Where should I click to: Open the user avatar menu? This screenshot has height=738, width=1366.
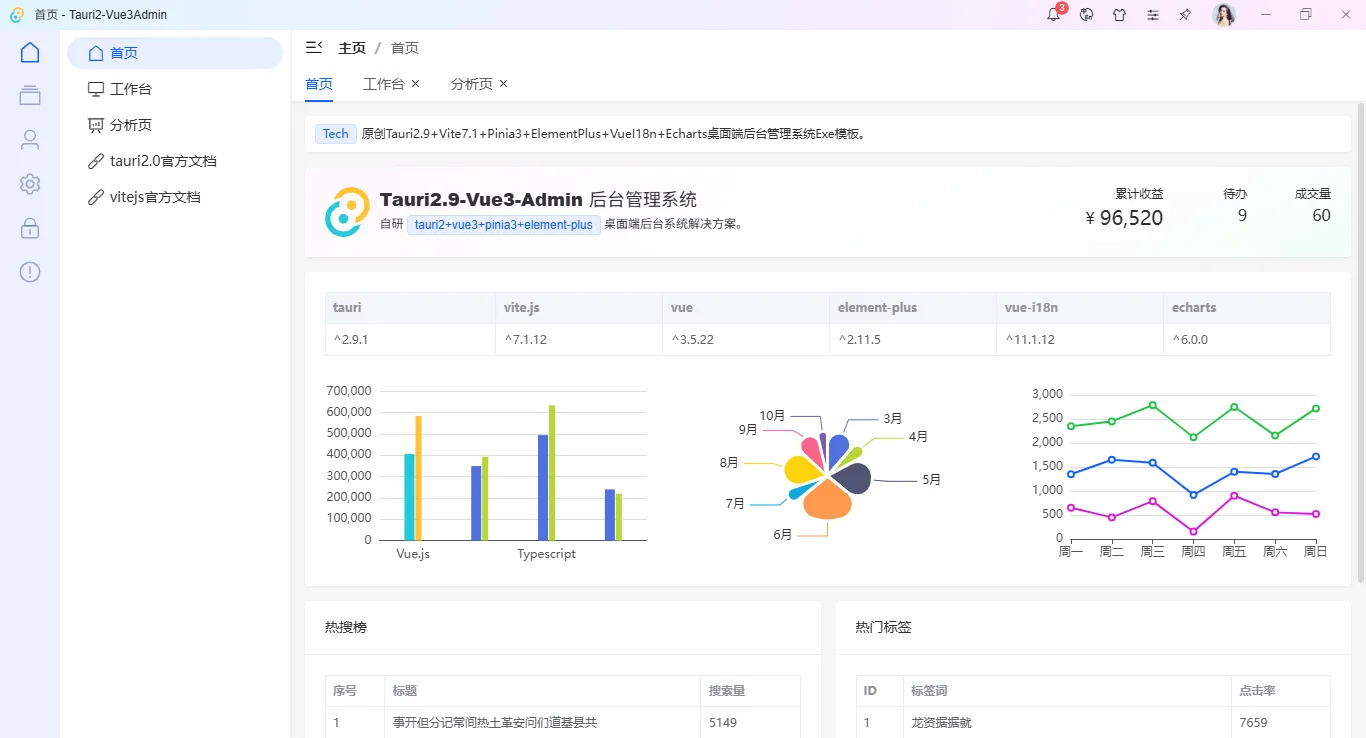click(x=1223, y=15)
